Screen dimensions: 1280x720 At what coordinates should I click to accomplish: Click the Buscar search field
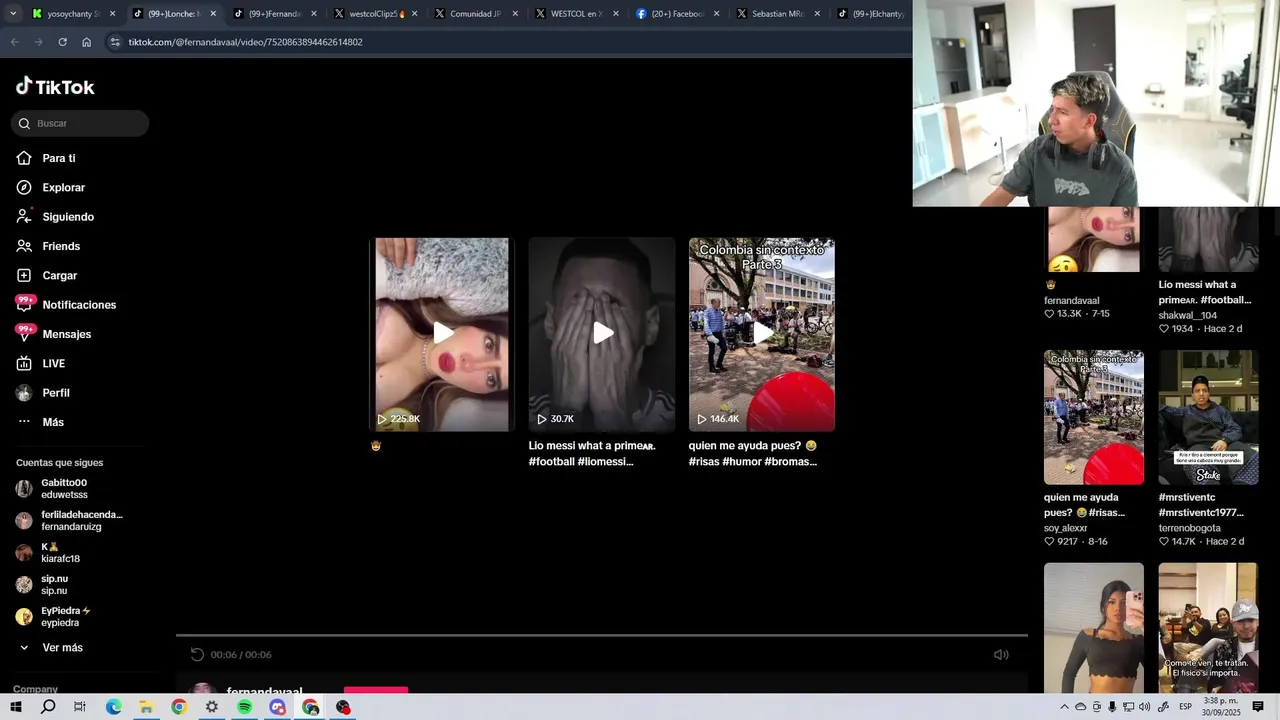click(80, 123)
